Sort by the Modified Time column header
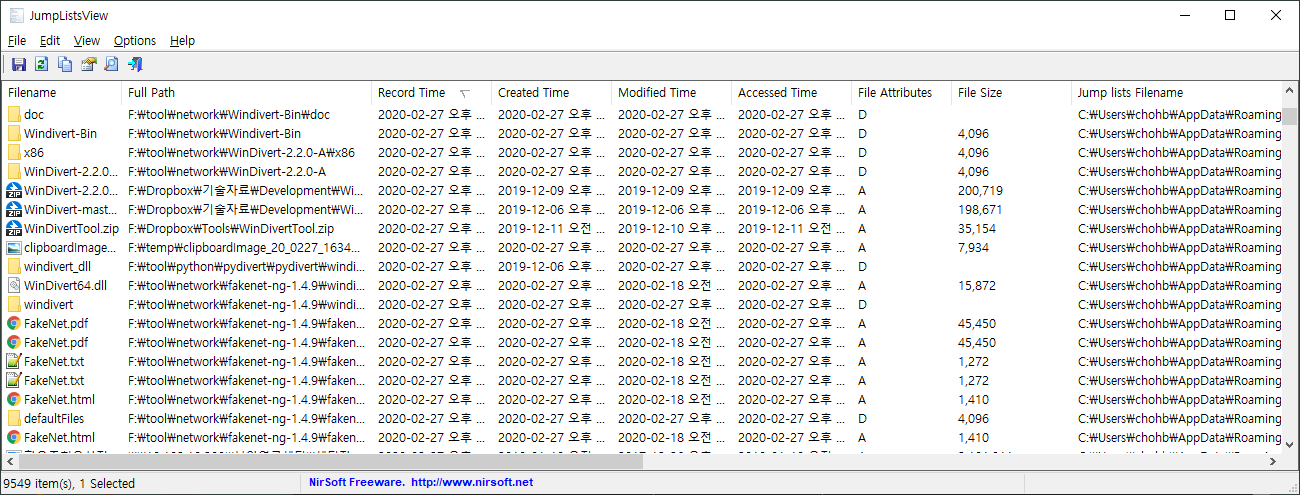The height and width of the screenshot is (495, 1300). 671,93
